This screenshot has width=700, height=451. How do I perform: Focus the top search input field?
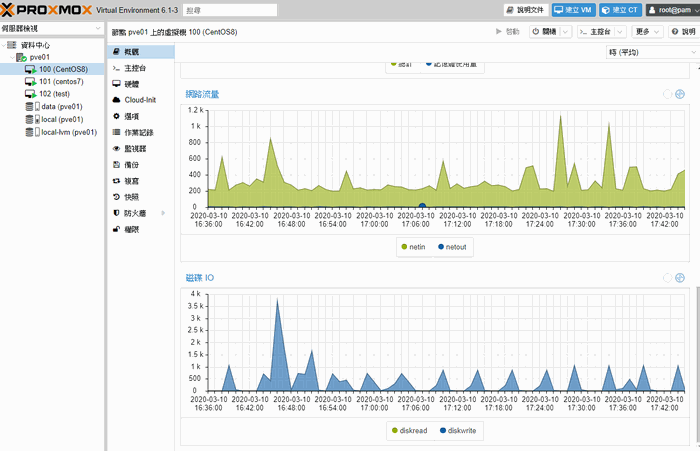pyautogui.click(x=230, y=10)
